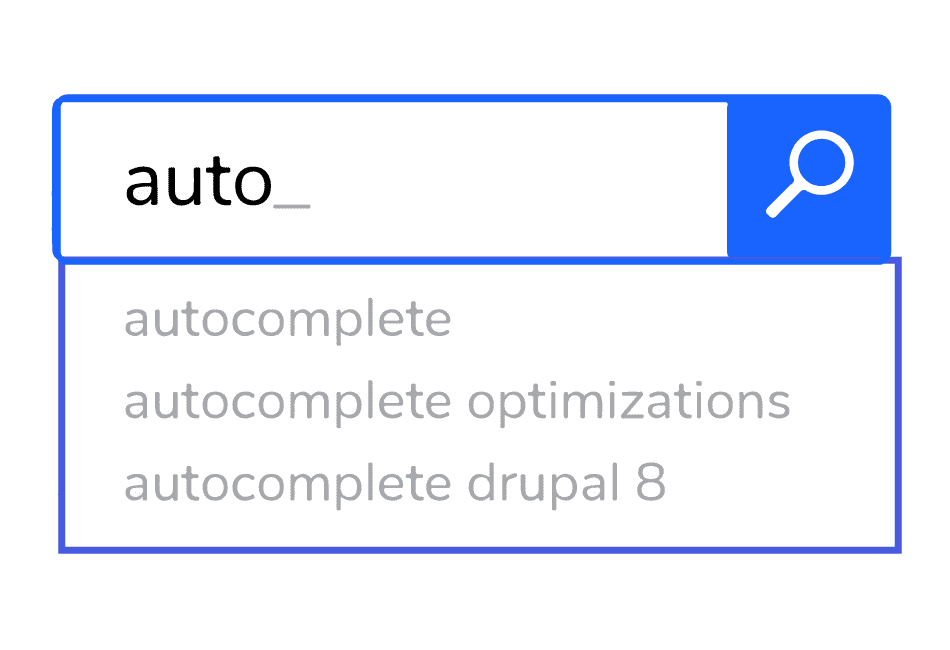This screenshot has height=650, width=950.
Task: Click the handle of the magnifying glass icon
Action: pos(783,200)
